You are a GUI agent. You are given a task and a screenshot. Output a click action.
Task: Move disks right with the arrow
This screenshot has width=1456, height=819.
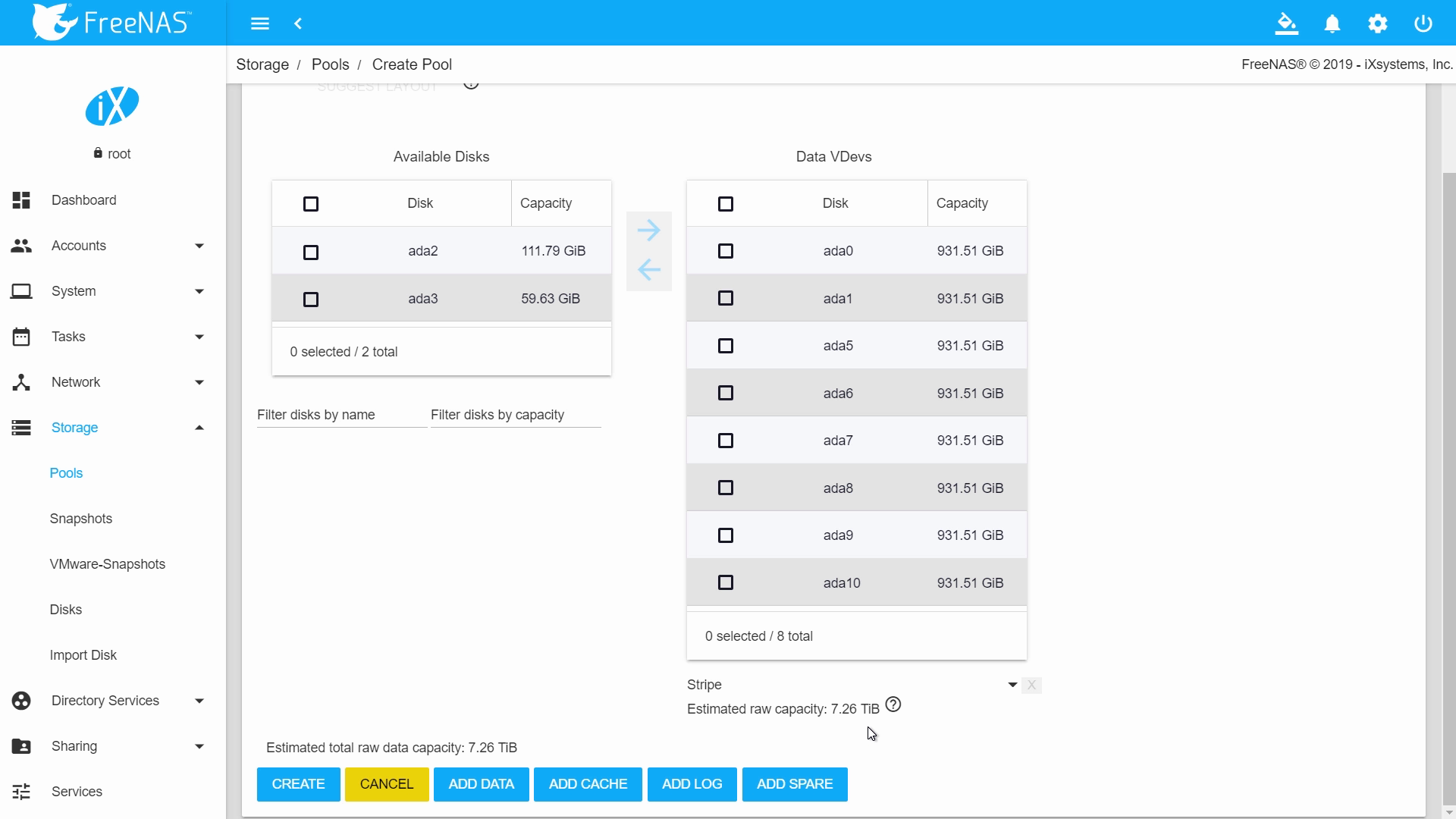pos(648,231)
